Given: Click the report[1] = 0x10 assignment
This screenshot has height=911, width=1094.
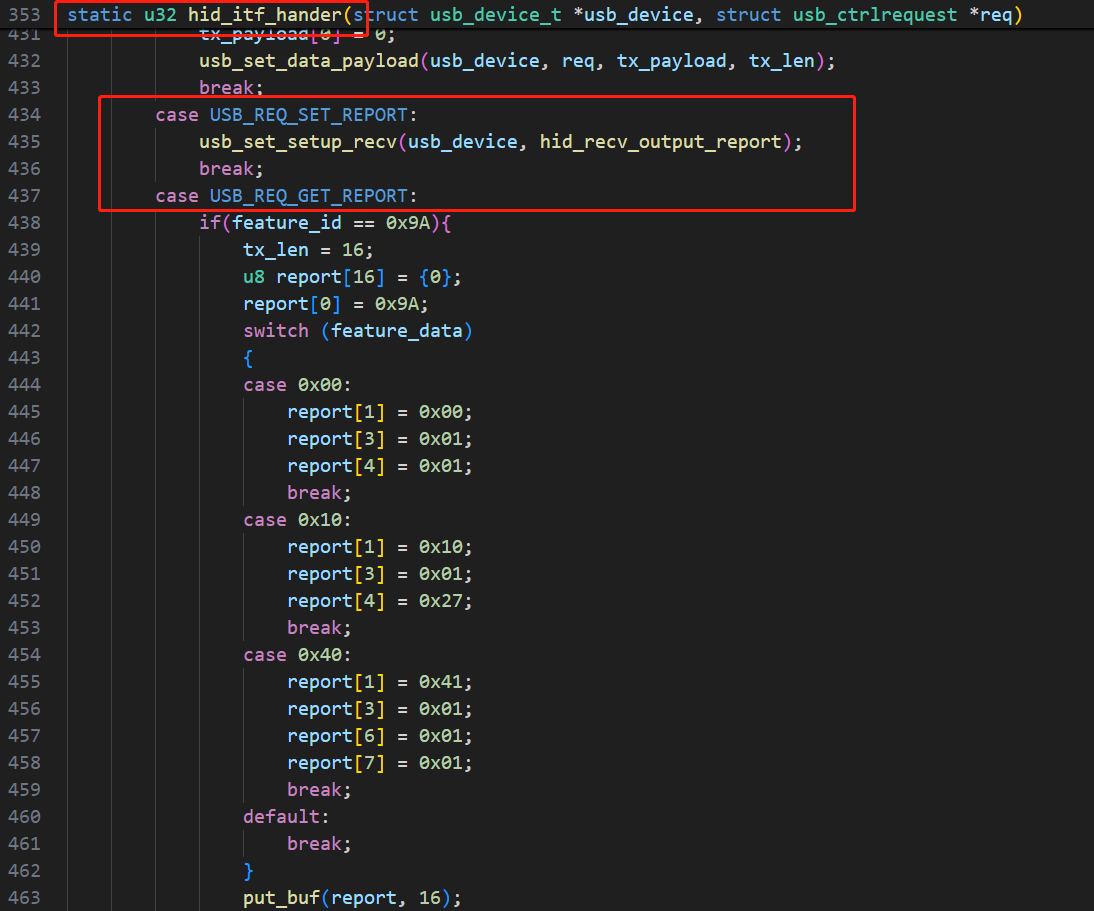Looking at the screenshot, I should tap(380, 548).
